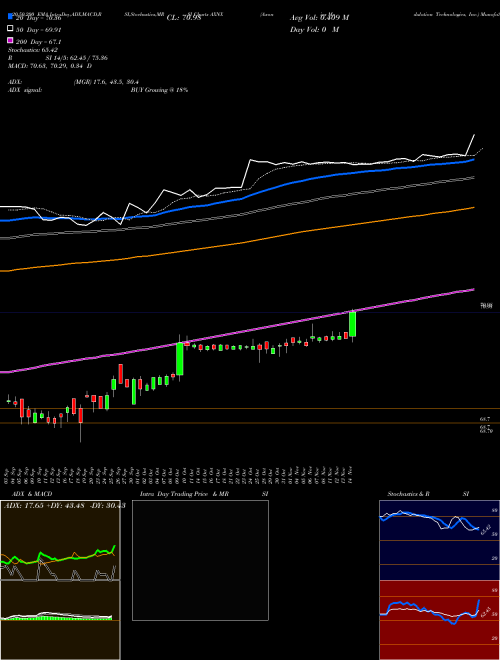The height and width of the screenshot is (660, 500).
Task: Click the 68.7 price axis label
Action: (485, 419)
